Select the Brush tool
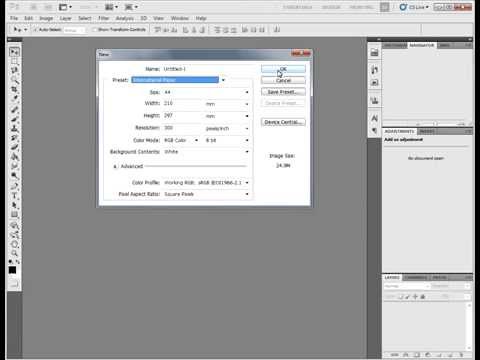 coord(14,119)
